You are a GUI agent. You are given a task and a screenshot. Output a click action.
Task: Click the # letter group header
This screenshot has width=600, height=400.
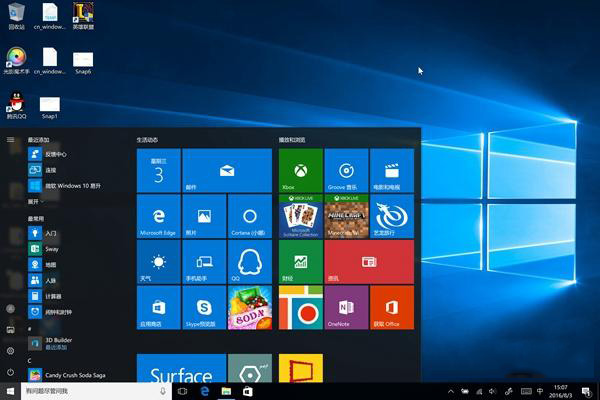pos(29,329)
